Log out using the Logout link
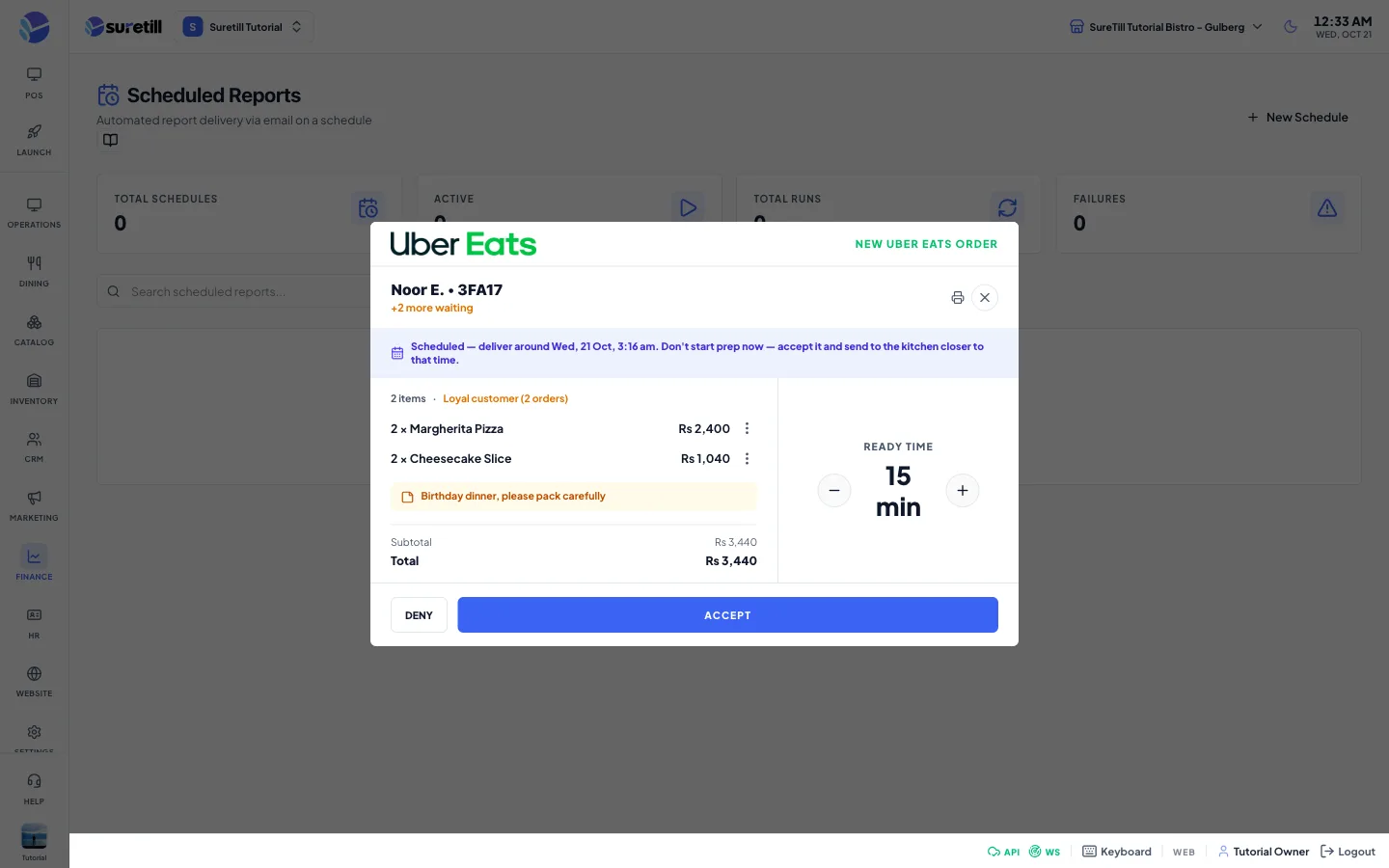Screen dimensions: 1389x868 (1348, 852)
